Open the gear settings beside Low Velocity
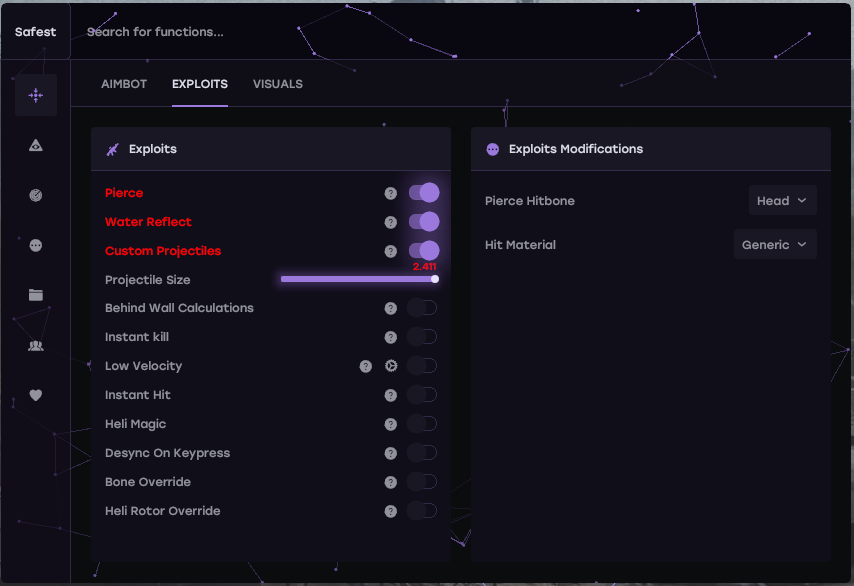 pyautogui.click(x=391, y=366)
